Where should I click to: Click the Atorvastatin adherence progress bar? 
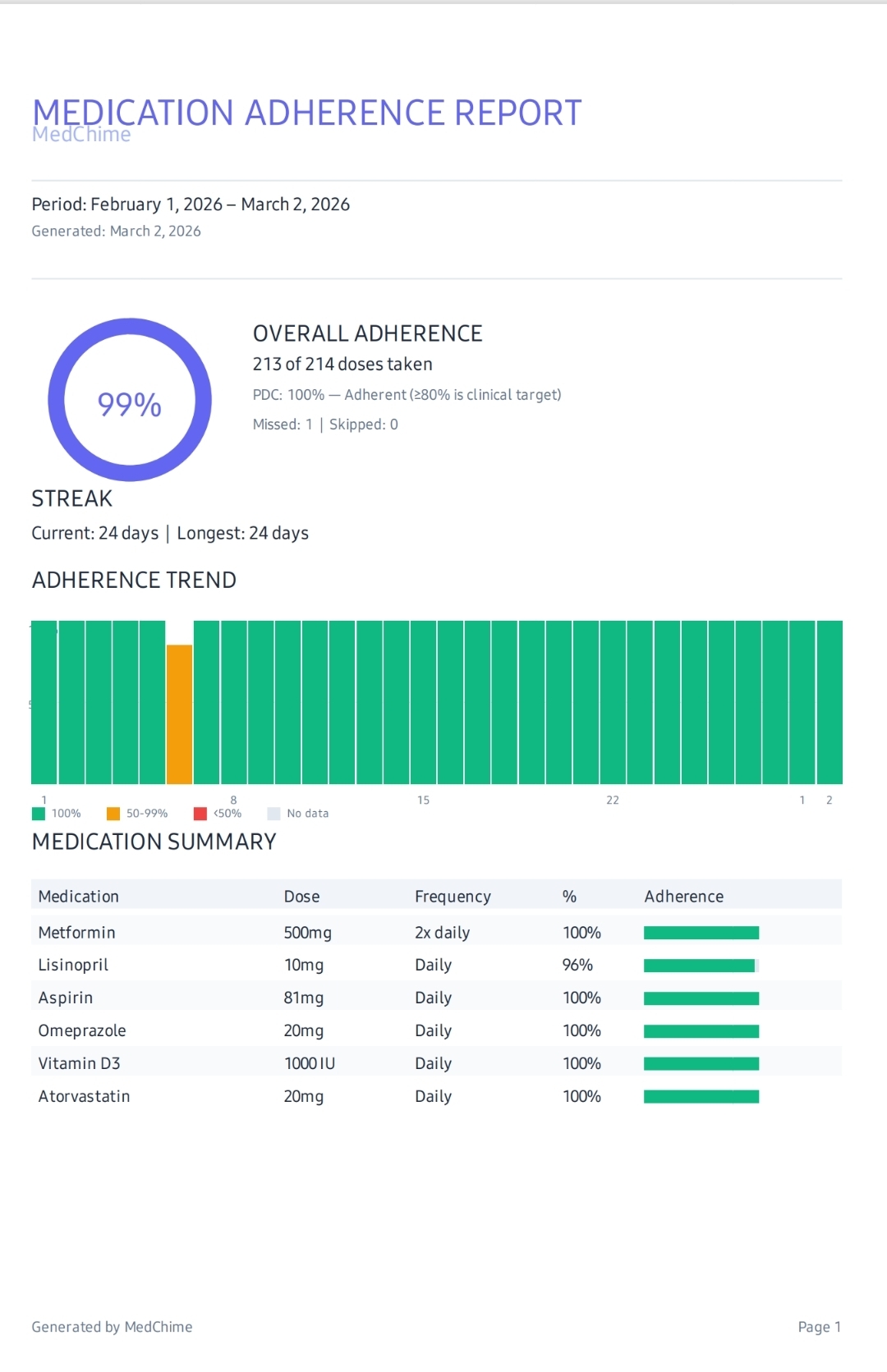[x=701, y=1097]
